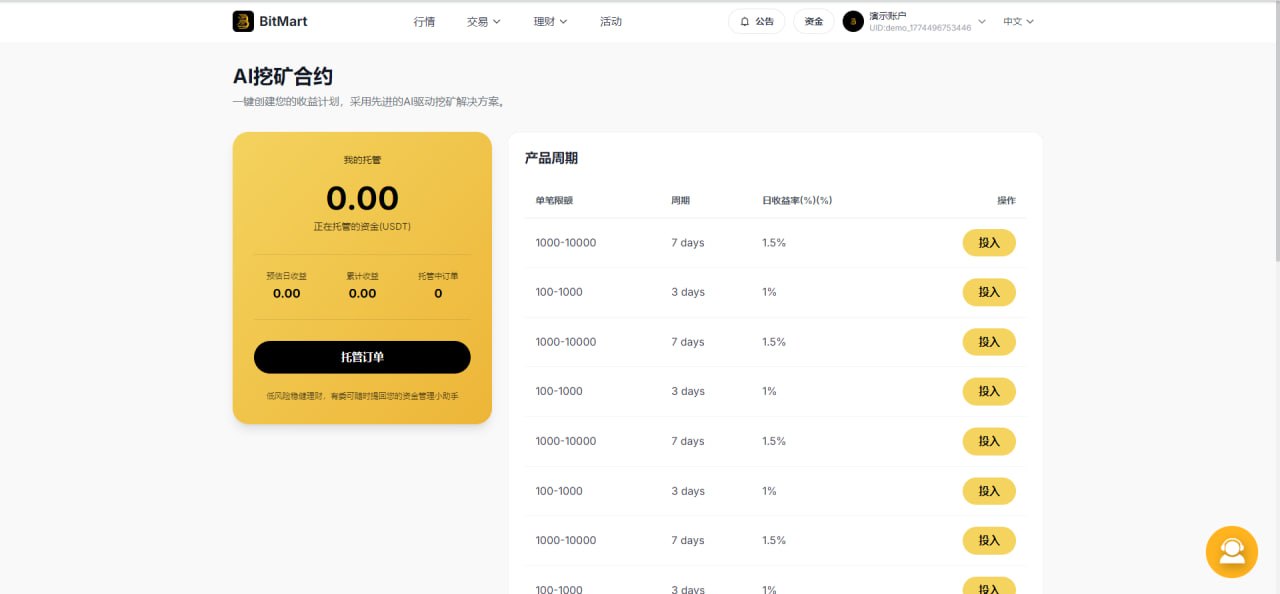Select the BitMart coin logo beside account name
Image resolution: width=1280 pixels, height=594 pixels.
[x=852, y=21]
